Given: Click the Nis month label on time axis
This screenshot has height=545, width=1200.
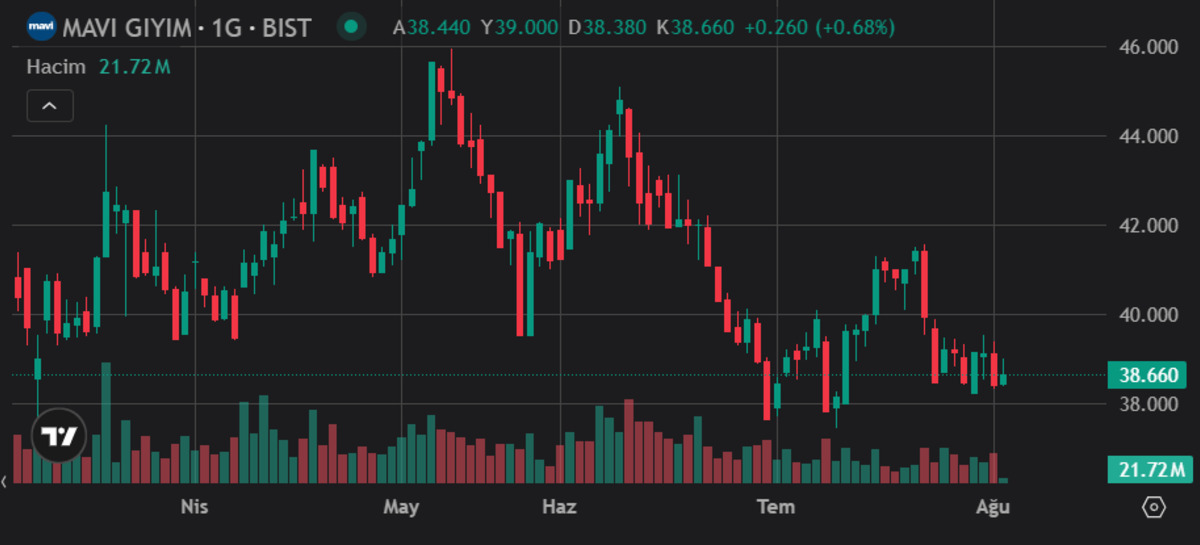Looking at the screenshot, I should 194,507.
